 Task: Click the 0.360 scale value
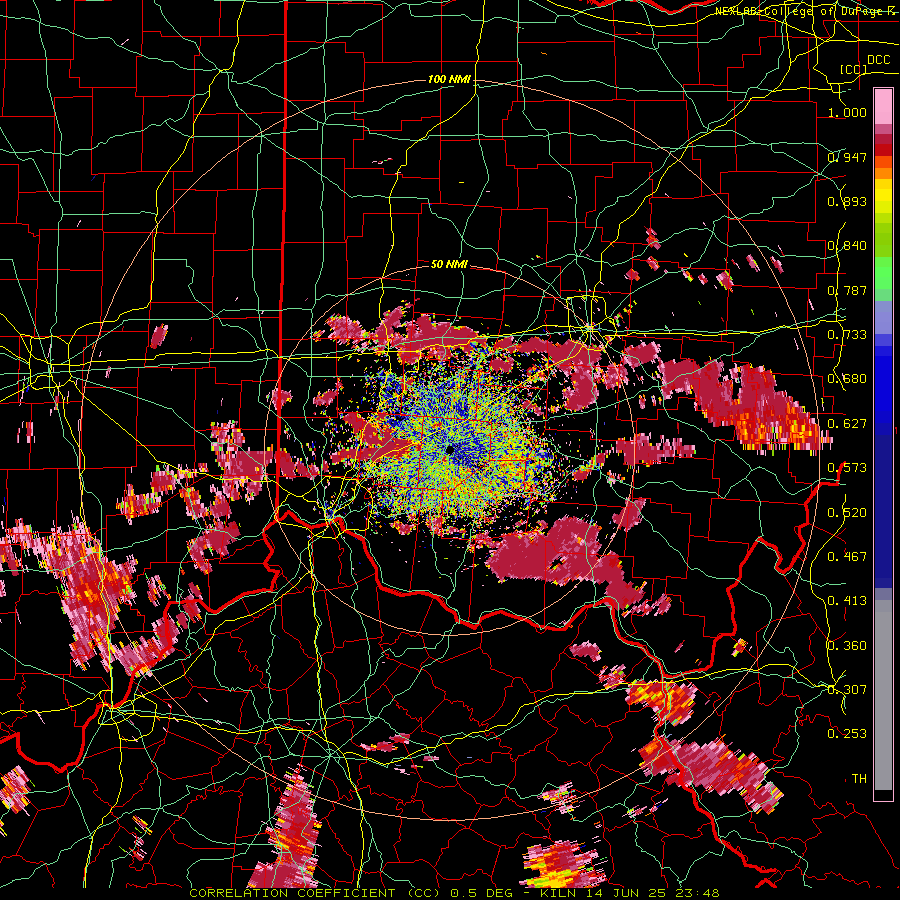[847, 645]
